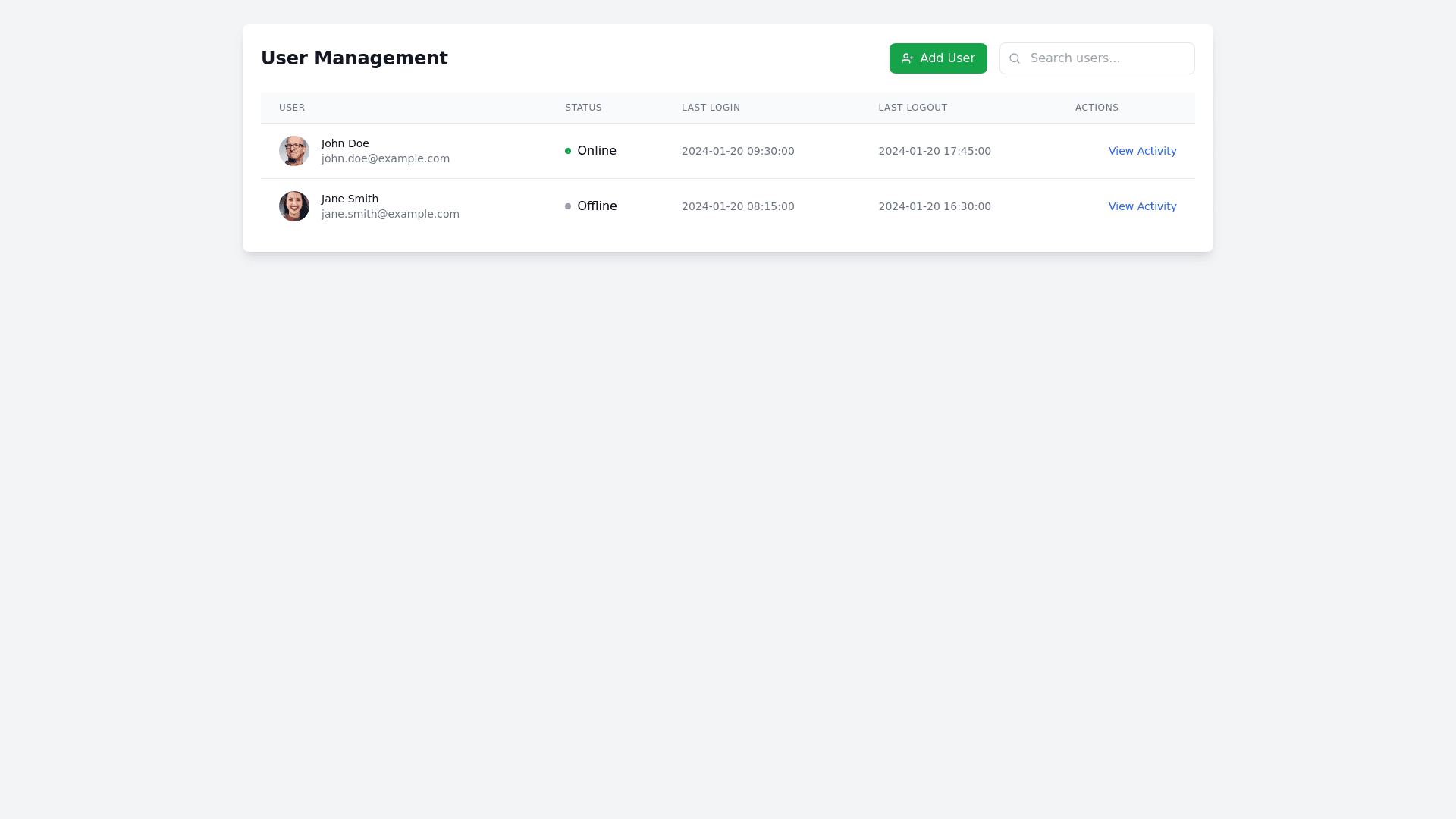Image resolution: width=1456 pixels, height=819 pixels.
Task: Click the magnifier search icon
Action: (1015, 58)
